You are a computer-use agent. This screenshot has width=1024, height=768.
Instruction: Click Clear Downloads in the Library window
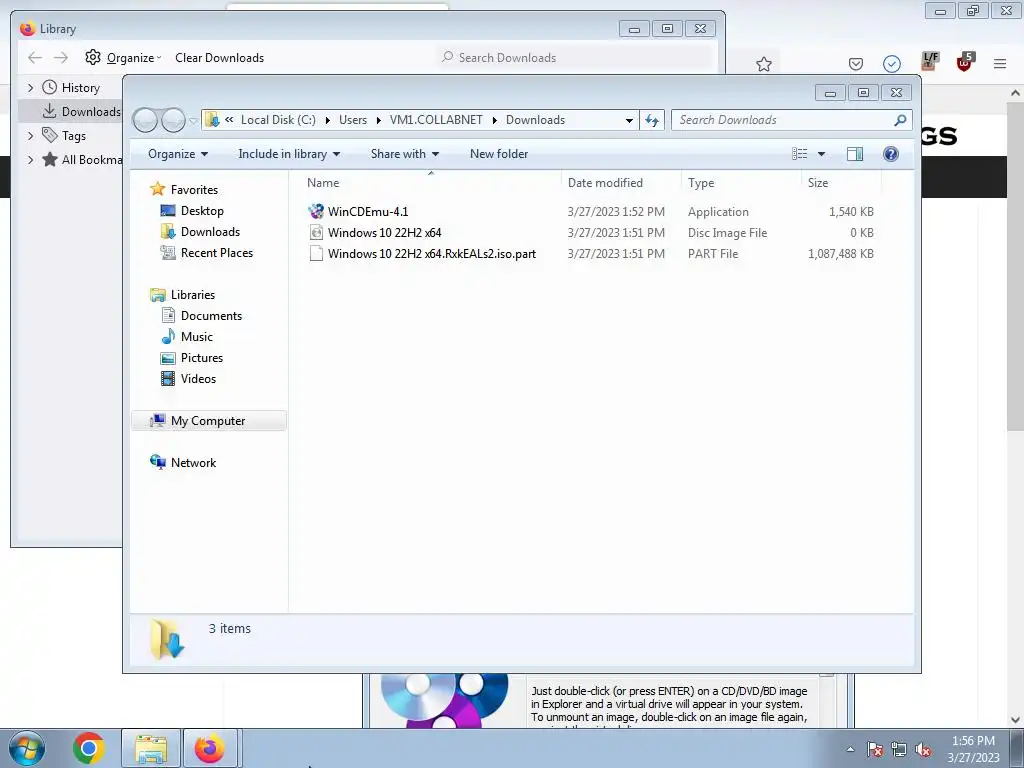[x=219, y=57]
